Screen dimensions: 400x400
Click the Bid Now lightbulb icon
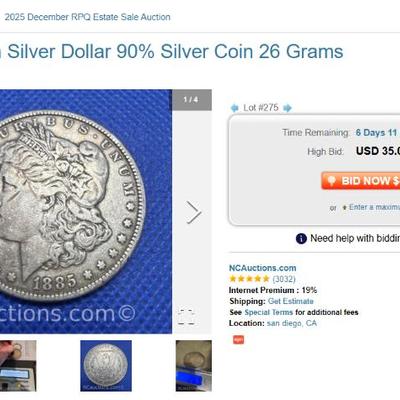point(331,181)
